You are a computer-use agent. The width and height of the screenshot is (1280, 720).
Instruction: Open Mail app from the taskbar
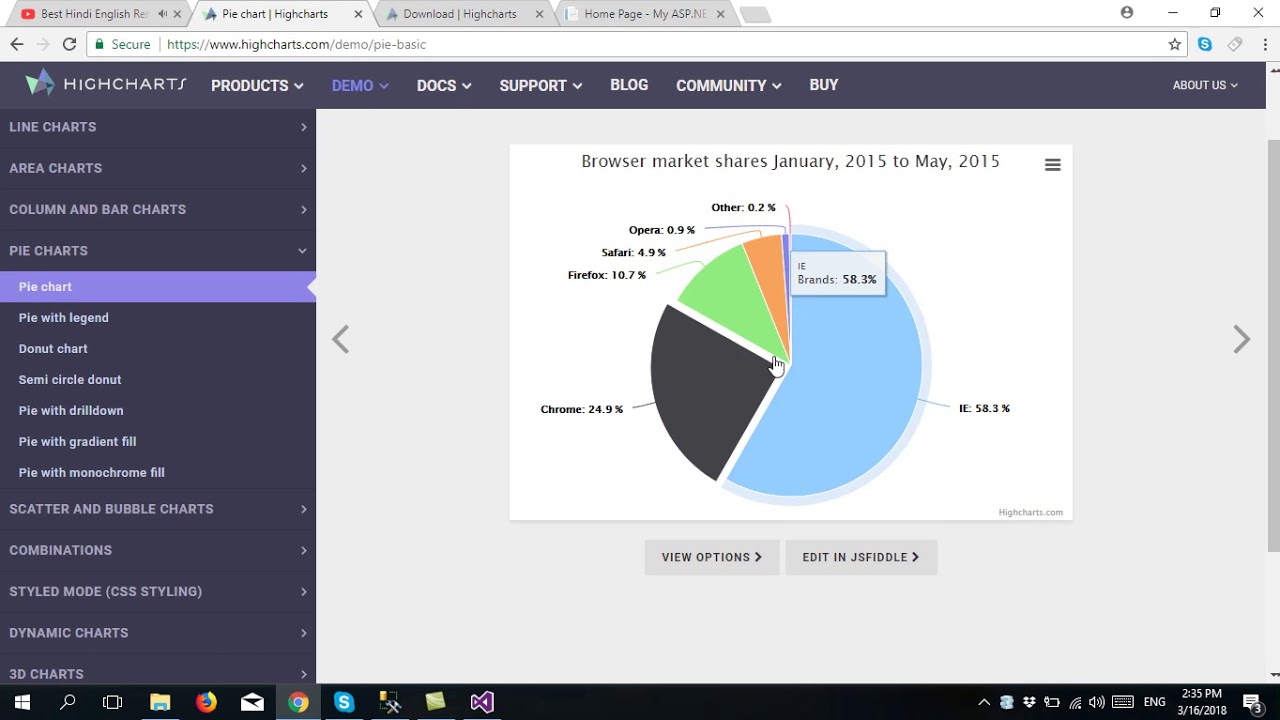point(252,702)
